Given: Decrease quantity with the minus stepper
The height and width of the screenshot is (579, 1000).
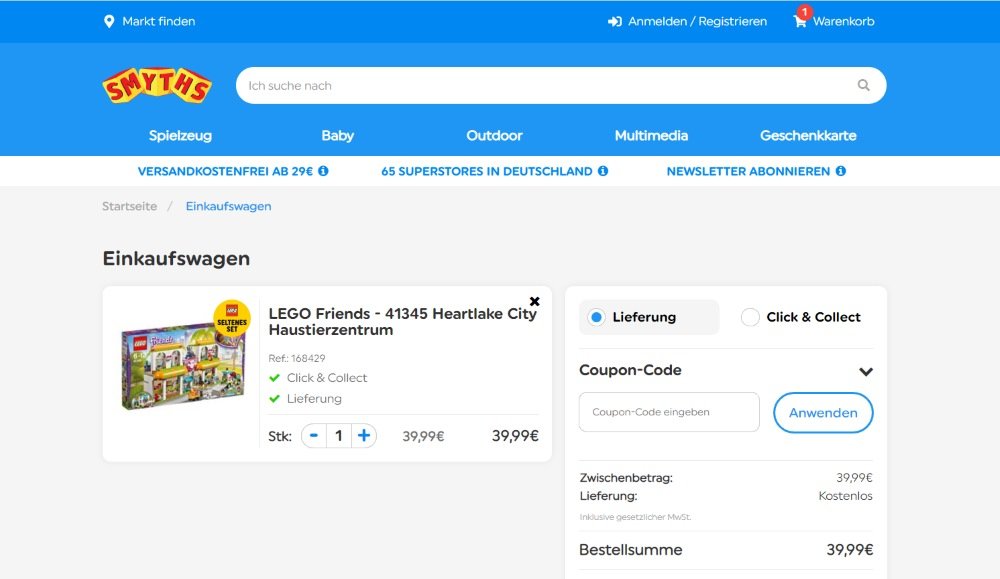Looking at the screenshot, I should [314, 435].
